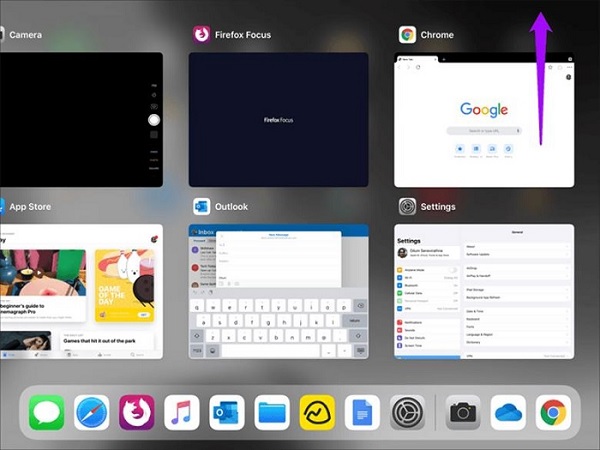The width and height of the screenshot is (600, 450).
Task: Launch Firefox Focus from the dock
Action: (137, 412)
